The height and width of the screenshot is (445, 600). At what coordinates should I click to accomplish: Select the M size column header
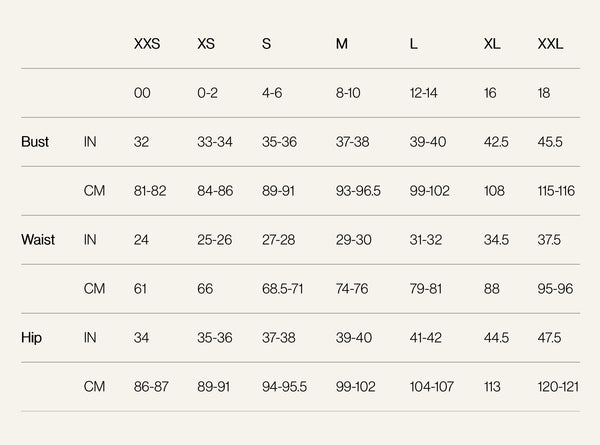pyautogui.click(x=342, y=44)
